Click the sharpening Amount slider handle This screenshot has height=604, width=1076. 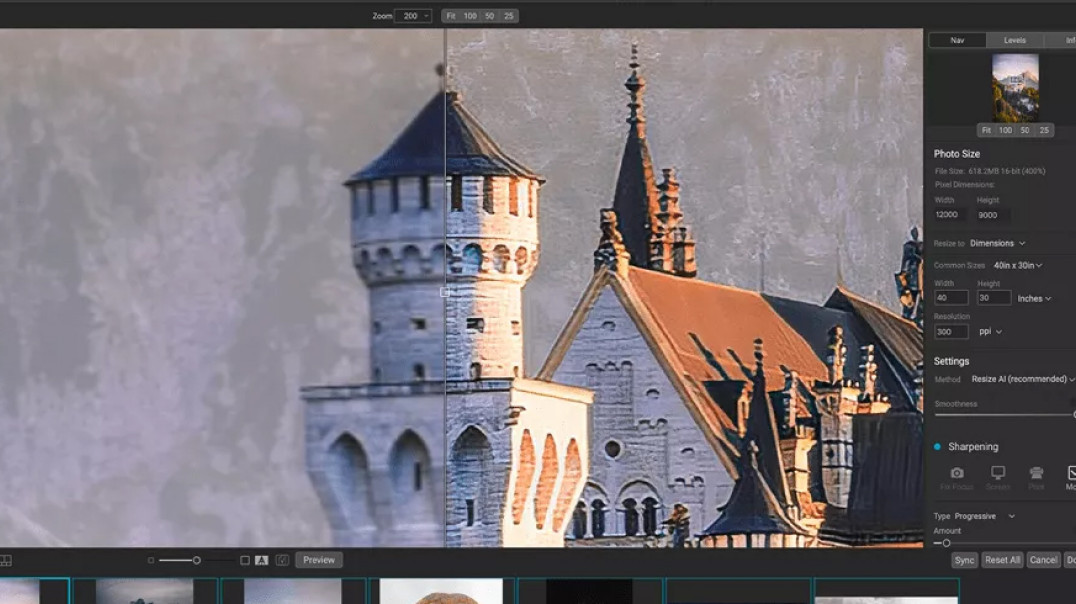click(x=946, y=543)
